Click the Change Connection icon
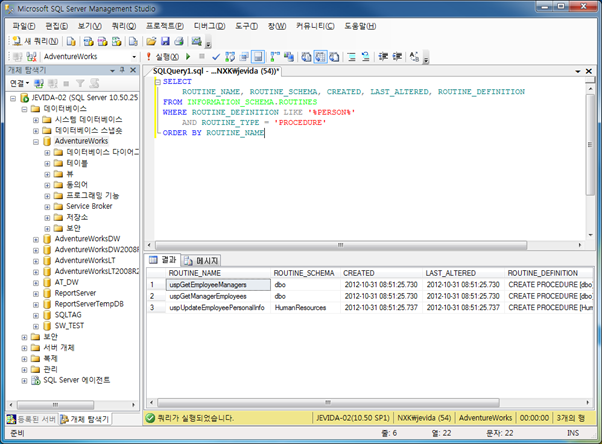The image size is (602, 444). (31, 57)
